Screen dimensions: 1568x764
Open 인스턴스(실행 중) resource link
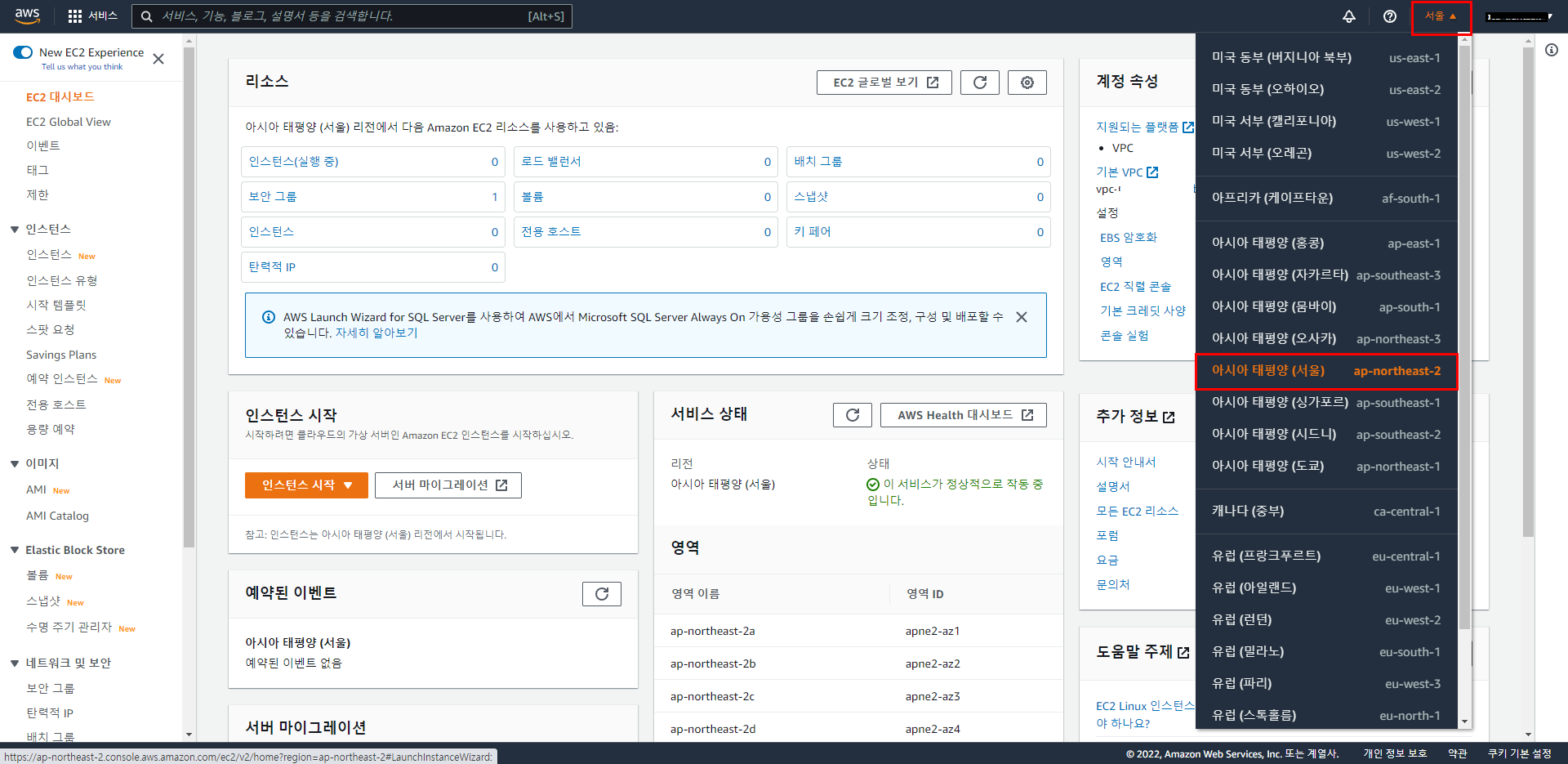click(x=294, y=162)
